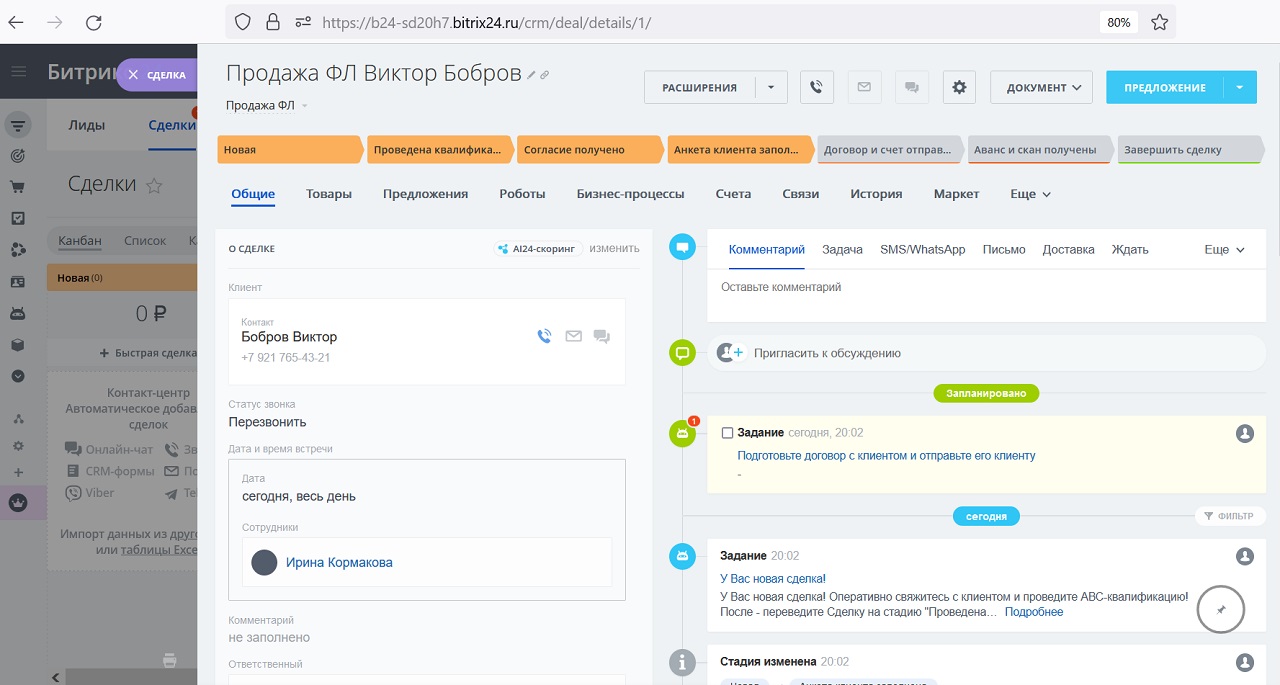Click chat message icon in contact card
The height and width of the screenshot is (685, 1280).
point(602,337)
